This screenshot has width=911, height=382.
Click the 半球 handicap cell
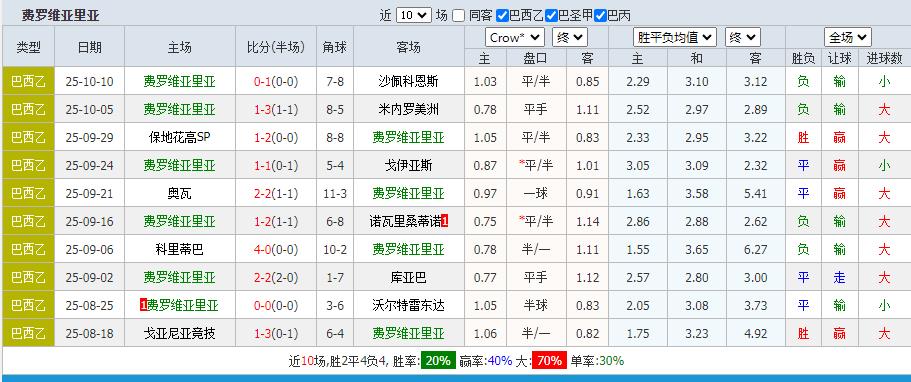click(x=536, y=305)
